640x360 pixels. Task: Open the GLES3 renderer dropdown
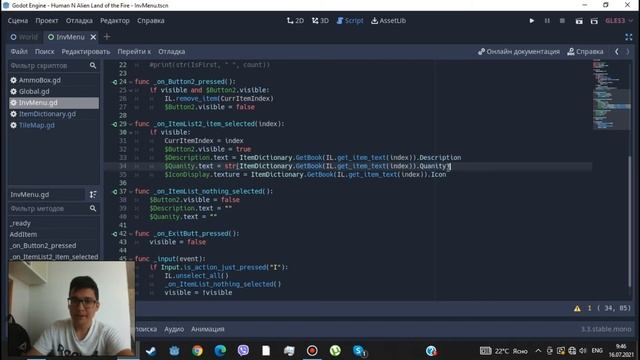tap(619, 20)
